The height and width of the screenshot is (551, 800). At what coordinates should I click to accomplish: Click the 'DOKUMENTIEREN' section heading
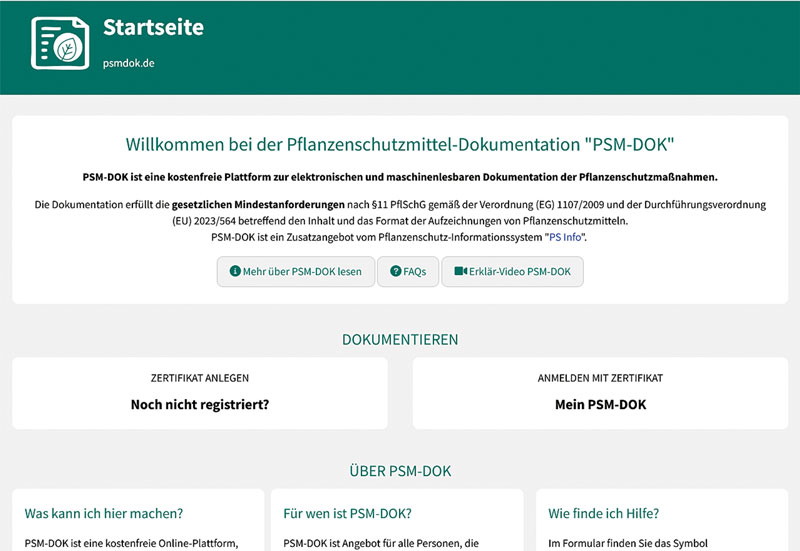[x=400, y=340]
